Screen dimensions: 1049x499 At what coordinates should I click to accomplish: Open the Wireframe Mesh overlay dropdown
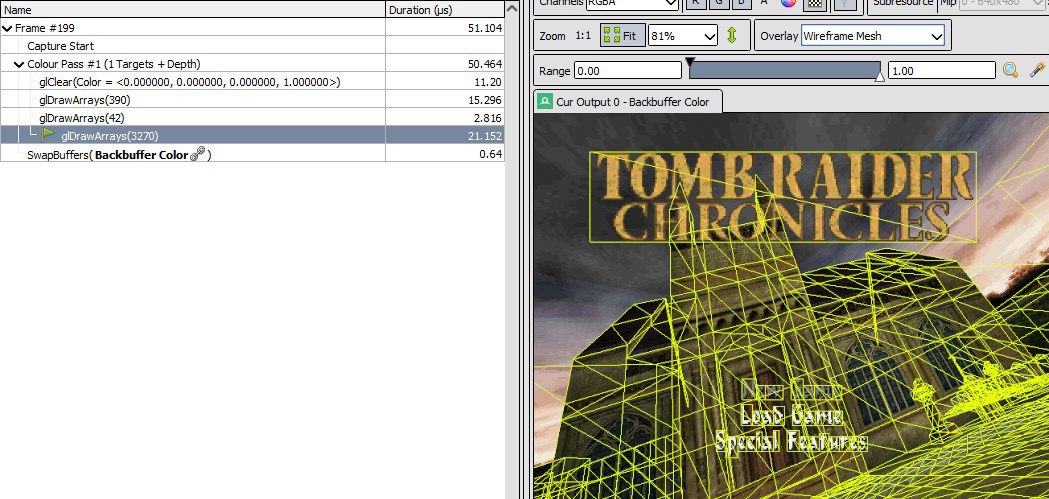(872, 36)
